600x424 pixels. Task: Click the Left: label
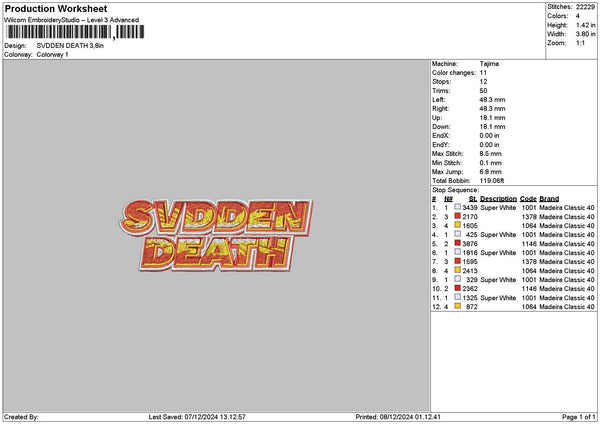pyautogui.click(x=439, y=100)
